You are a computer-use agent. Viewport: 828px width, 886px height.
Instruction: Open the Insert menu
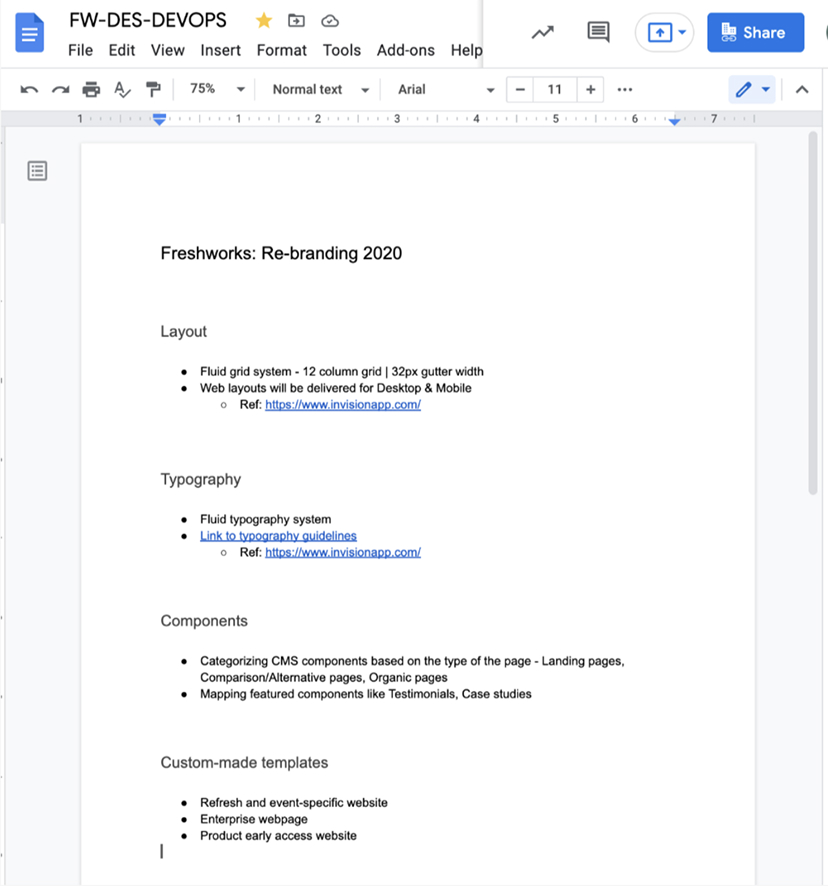tap(220, 50)
